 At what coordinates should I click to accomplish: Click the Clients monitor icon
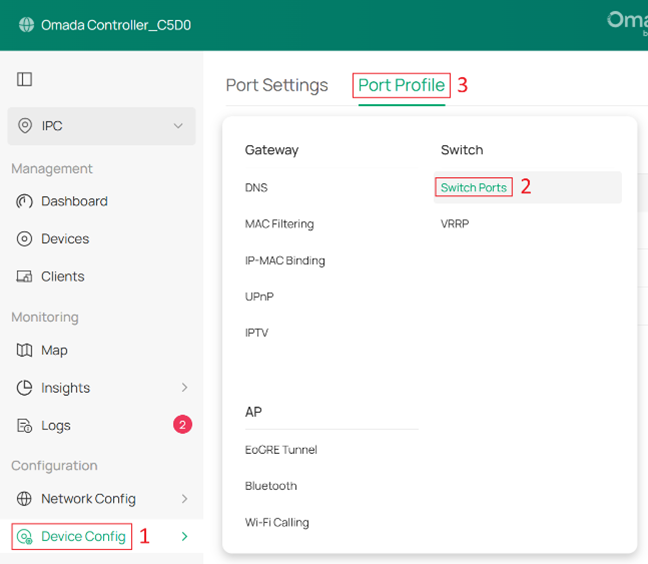pyautogui.click(x=24, y=276)
